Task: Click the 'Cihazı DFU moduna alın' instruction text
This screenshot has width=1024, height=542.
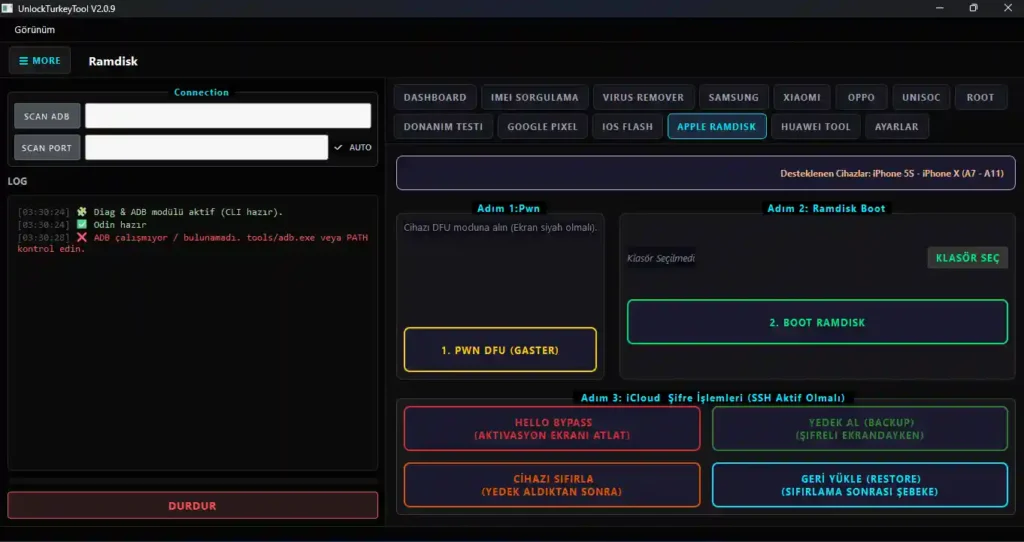Action: point(500,227)
